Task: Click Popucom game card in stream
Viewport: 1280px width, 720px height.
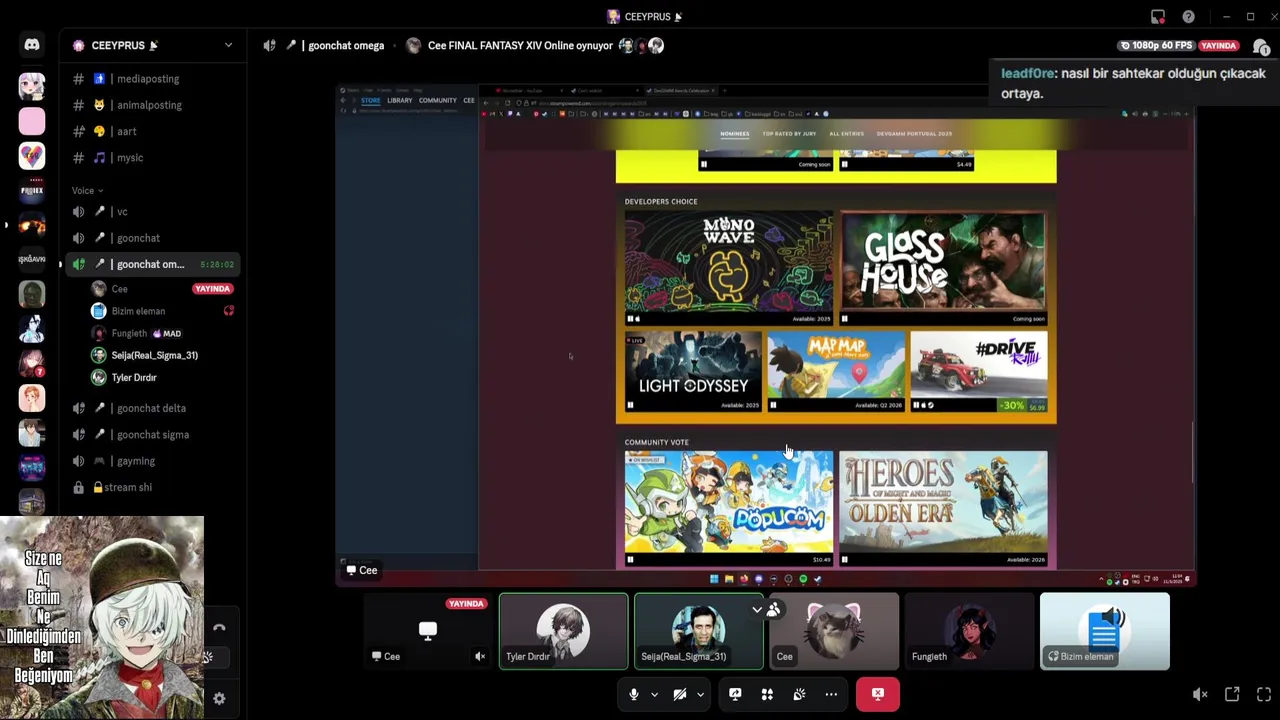Action: (728, 508)
